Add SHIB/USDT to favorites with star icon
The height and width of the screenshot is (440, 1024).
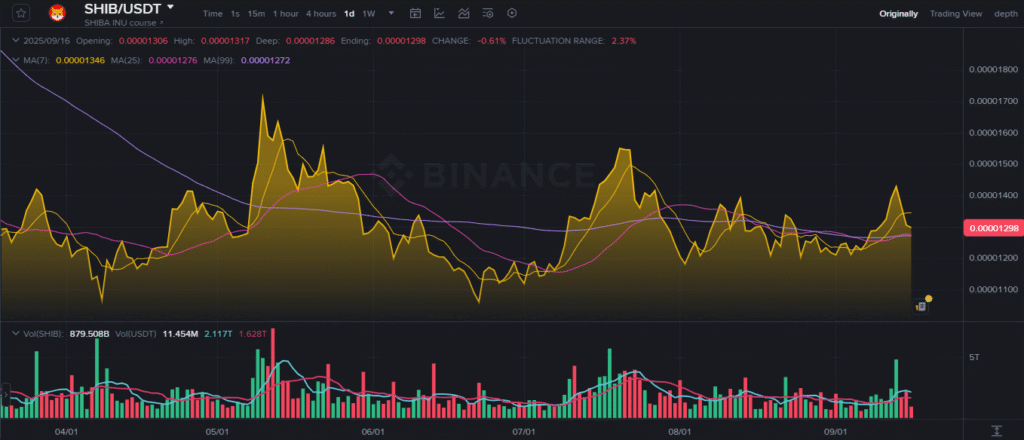pyautogui.click(x=22, y=12)
